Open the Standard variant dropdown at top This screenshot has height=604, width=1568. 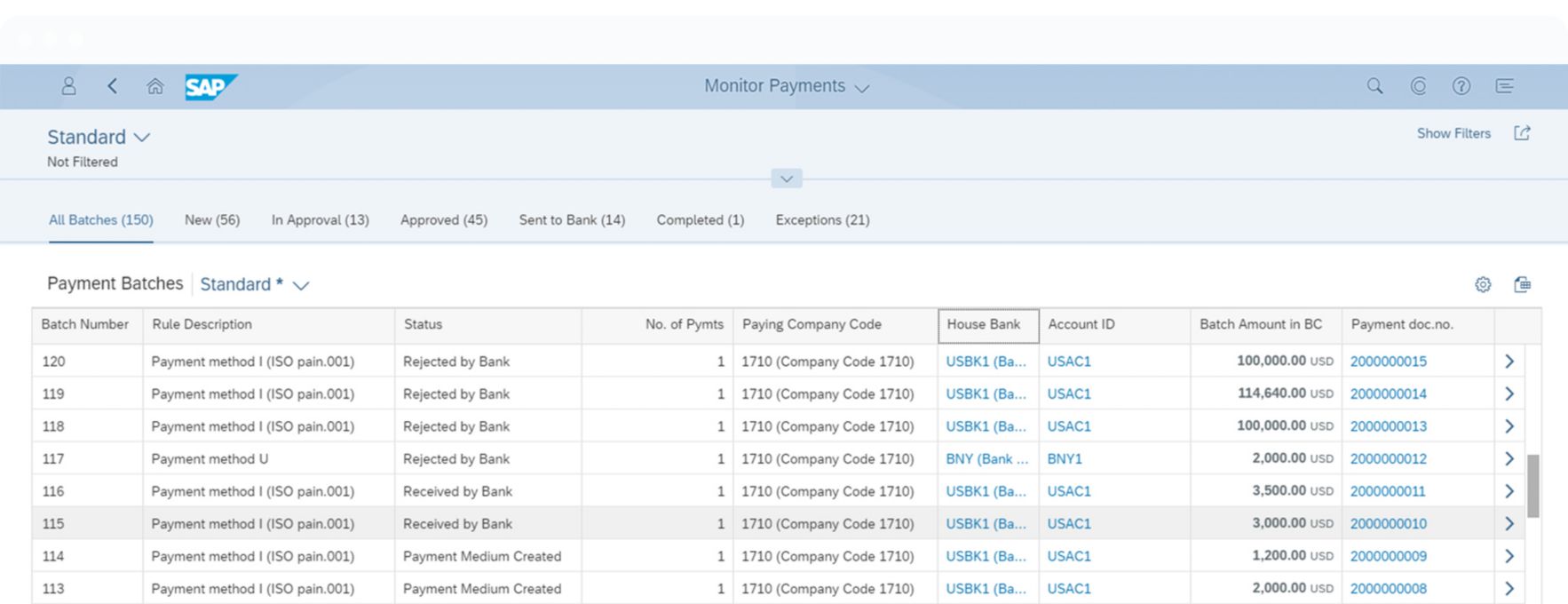142,138
